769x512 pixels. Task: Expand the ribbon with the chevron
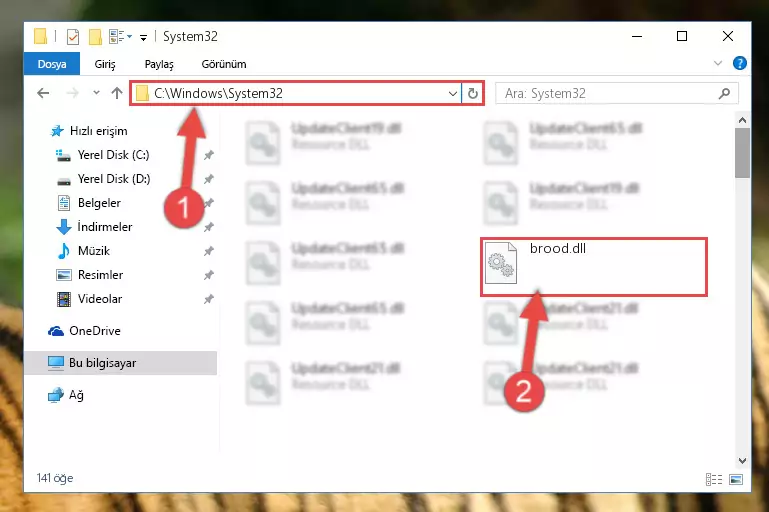pyautogui.click(x=718, y=63)
